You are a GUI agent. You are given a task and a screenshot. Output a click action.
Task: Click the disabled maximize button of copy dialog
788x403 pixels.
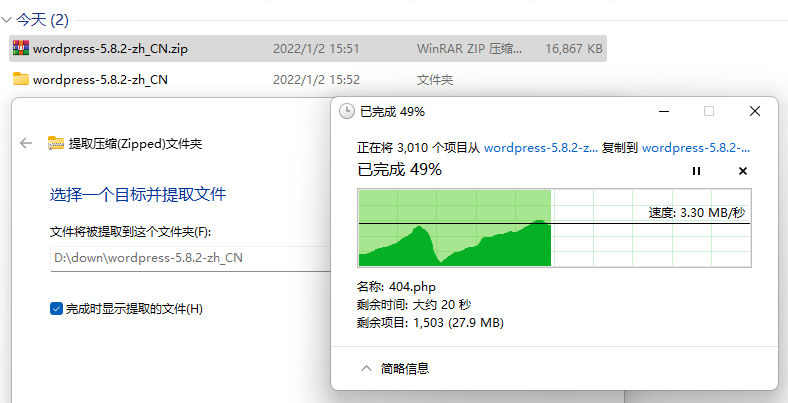point(709,111)
